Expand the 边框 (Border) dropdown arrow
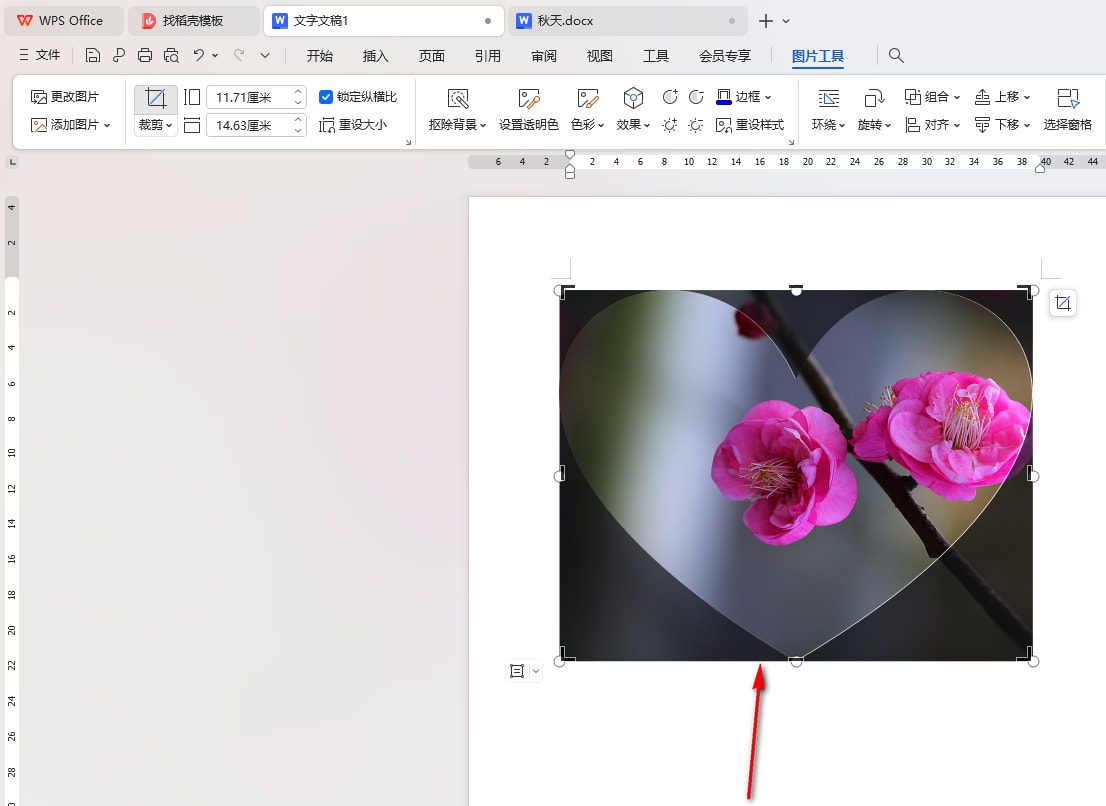This screenshot has height=806, width=1106. [768, 97]
